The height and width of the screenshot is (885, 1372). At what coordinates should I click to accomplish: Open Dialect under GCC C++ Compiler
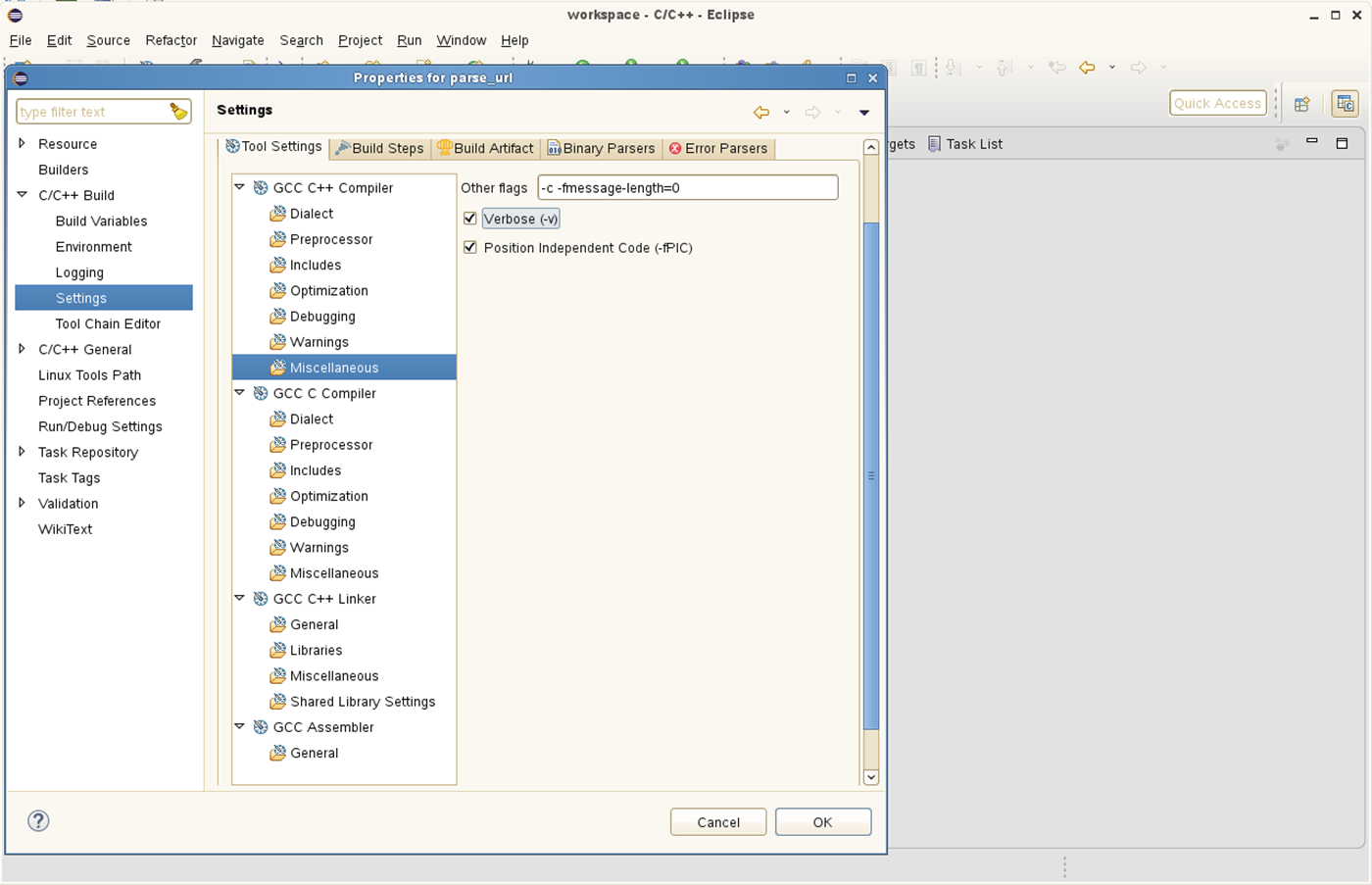[312, 214]
